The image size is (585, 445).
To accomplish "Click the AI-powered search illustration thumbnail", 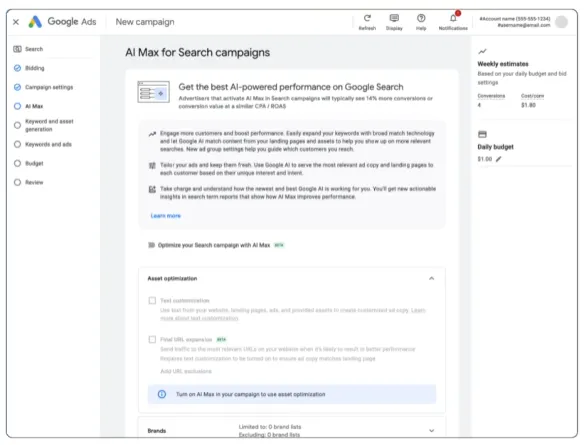I will (153, 92).
